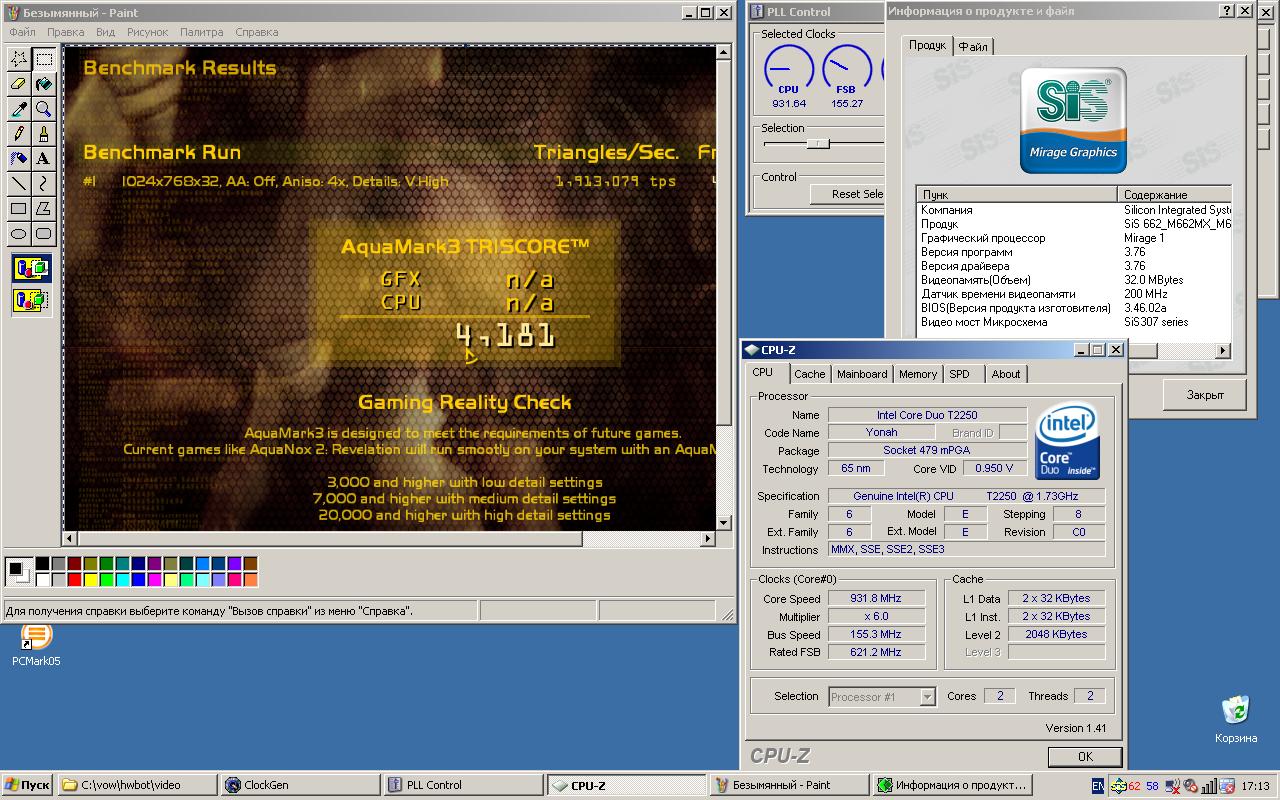Switch to the Cache tab in CPU-Z
1280x800 pixels.
[x=809, y=374]
